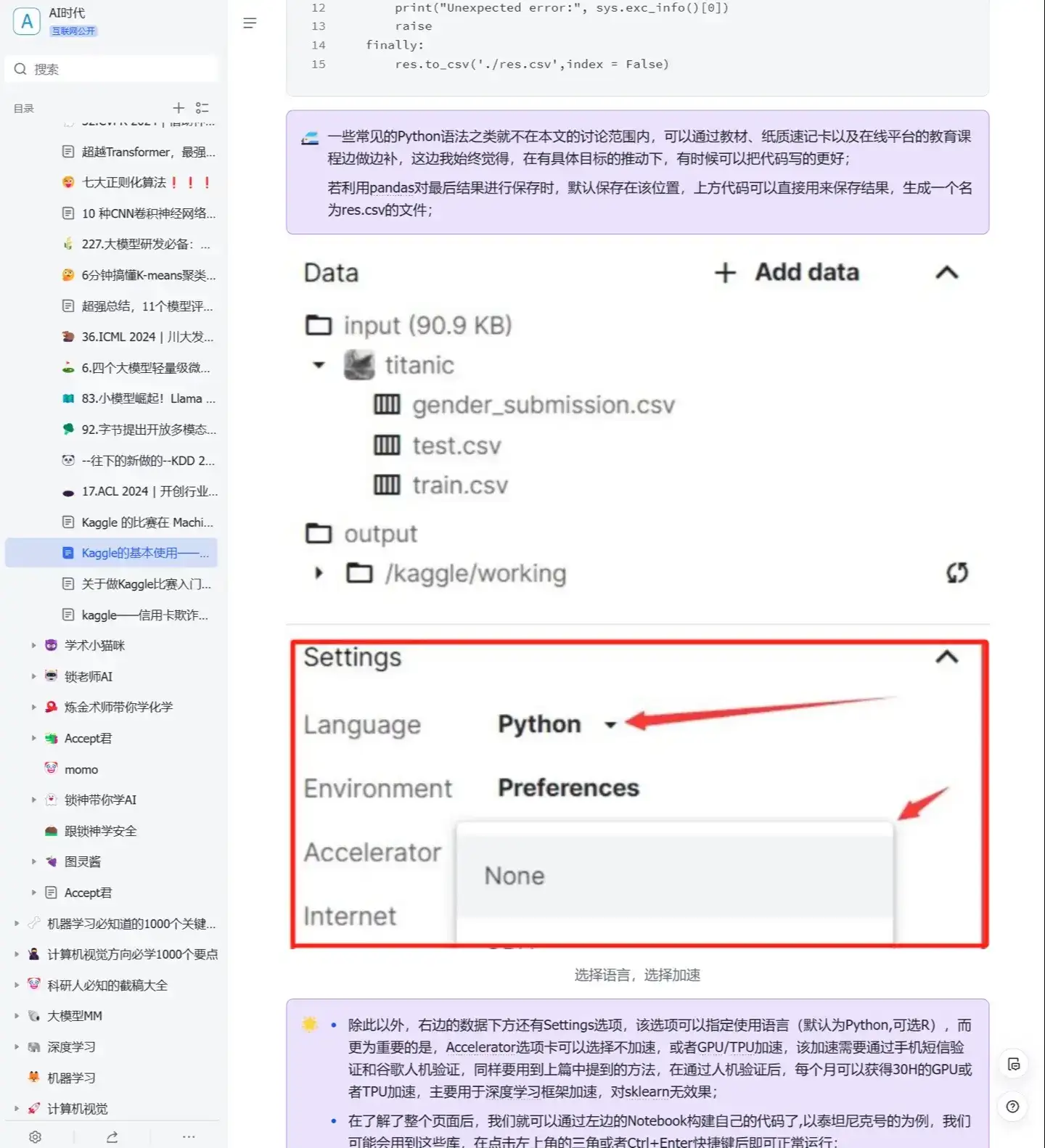1045x1148 pixels.
Task: Click the corn icon of 227.大模型研发必备
Action: pyautogui.click(x=68, y=244)
